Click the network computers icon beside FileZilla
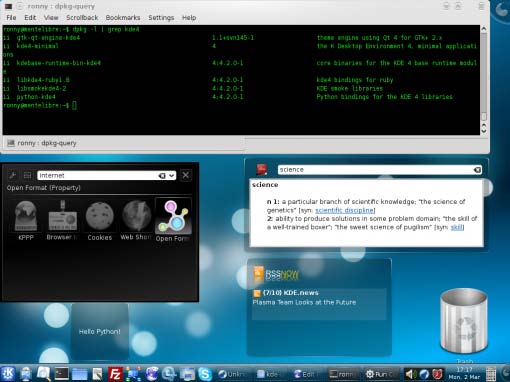The image size is (510, 382). pyautogui.click(x=133, y=374)
